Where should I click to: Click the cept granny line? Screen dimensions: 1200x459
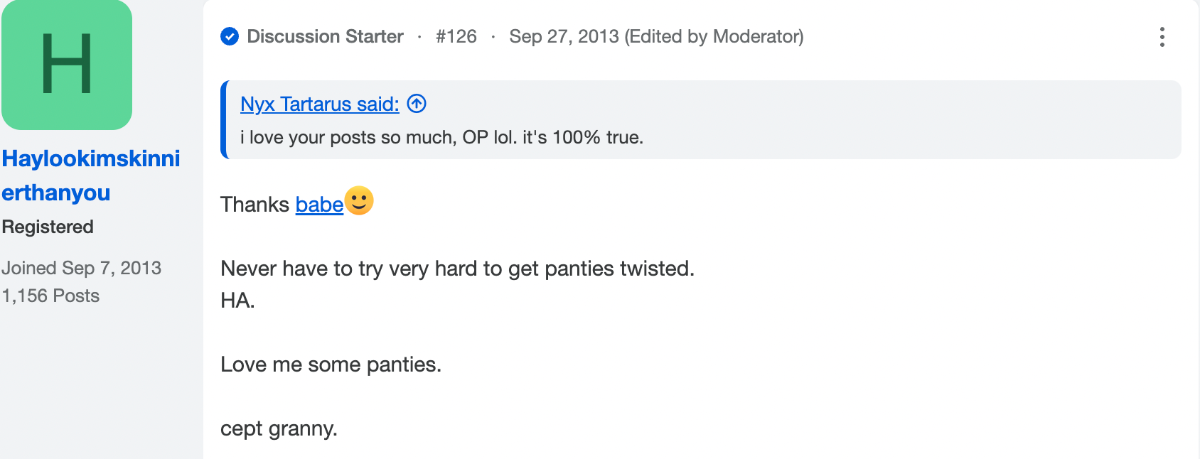pos(279,429)
